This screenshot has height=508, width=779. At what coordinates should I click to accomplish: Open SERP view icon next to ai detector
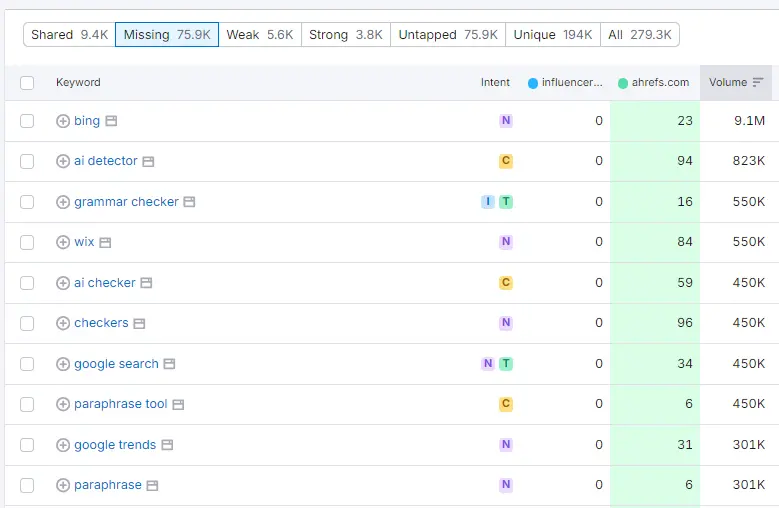pos(148,161)
